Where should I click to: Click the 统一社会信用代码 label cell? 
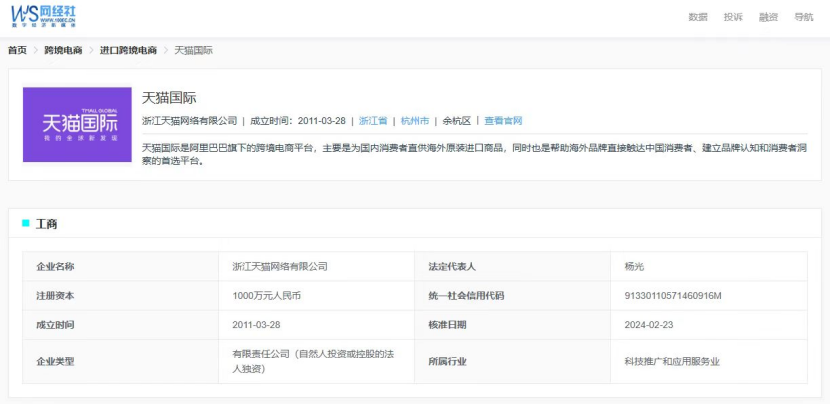point(512,296)
